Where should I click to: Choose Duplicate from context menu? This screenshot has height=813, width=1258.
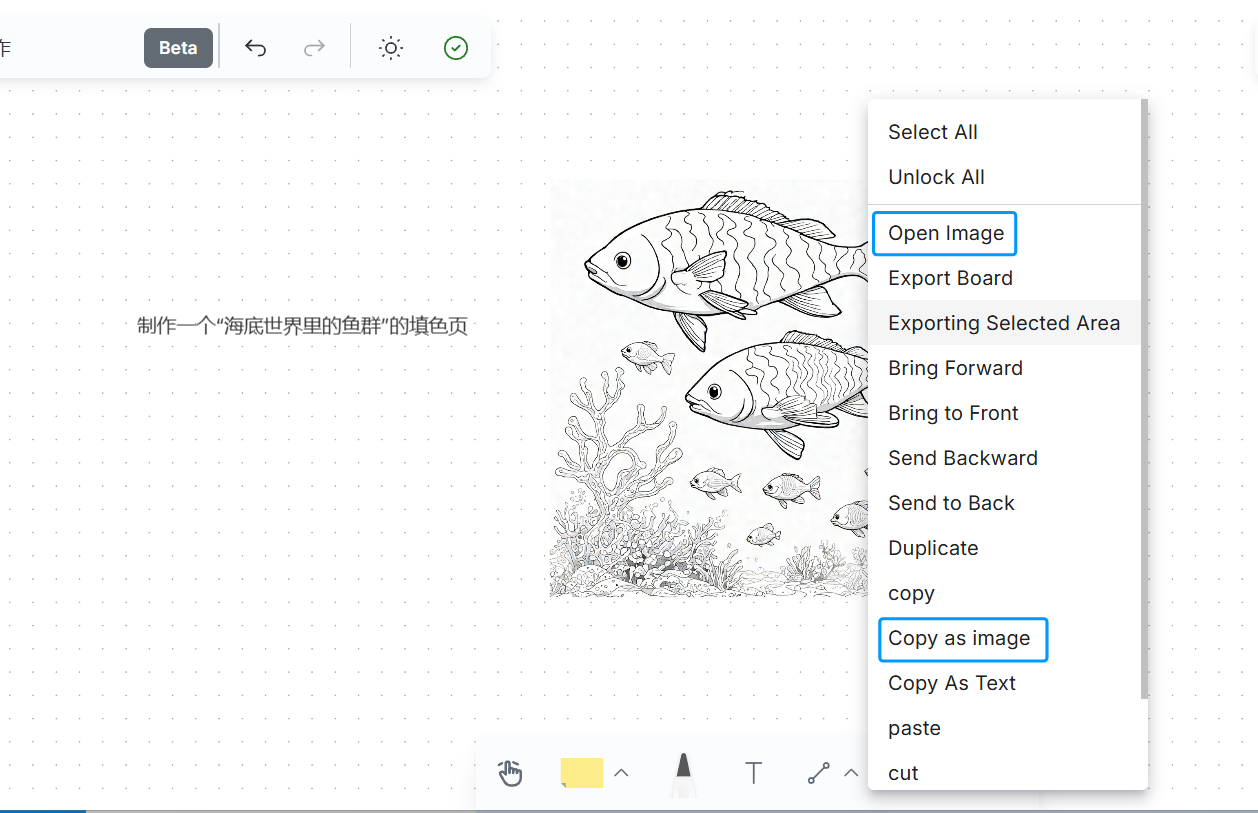(1004, 548)
